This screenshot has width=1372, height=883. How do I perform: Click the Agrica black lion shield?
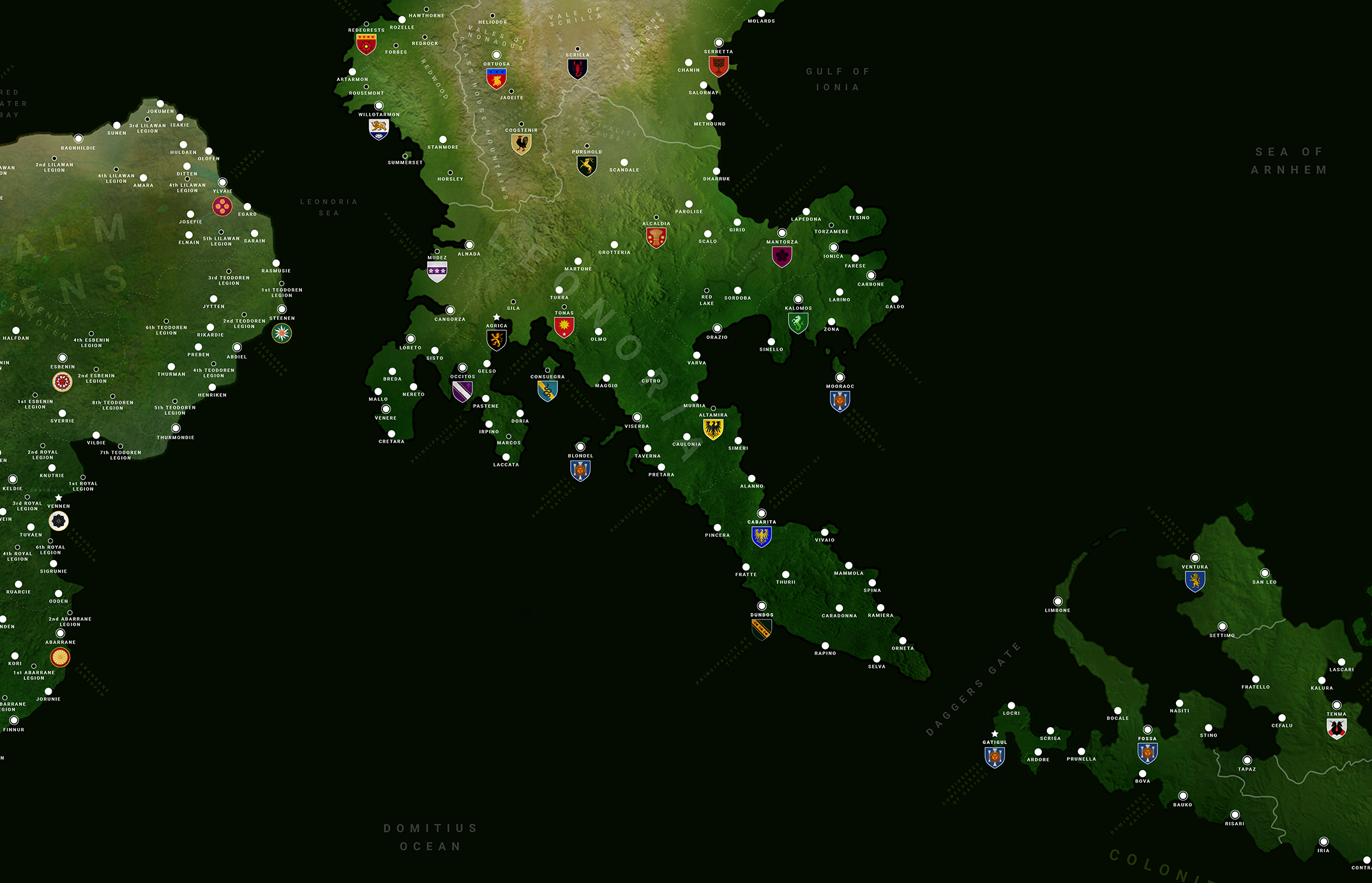(x=497, y=340)
